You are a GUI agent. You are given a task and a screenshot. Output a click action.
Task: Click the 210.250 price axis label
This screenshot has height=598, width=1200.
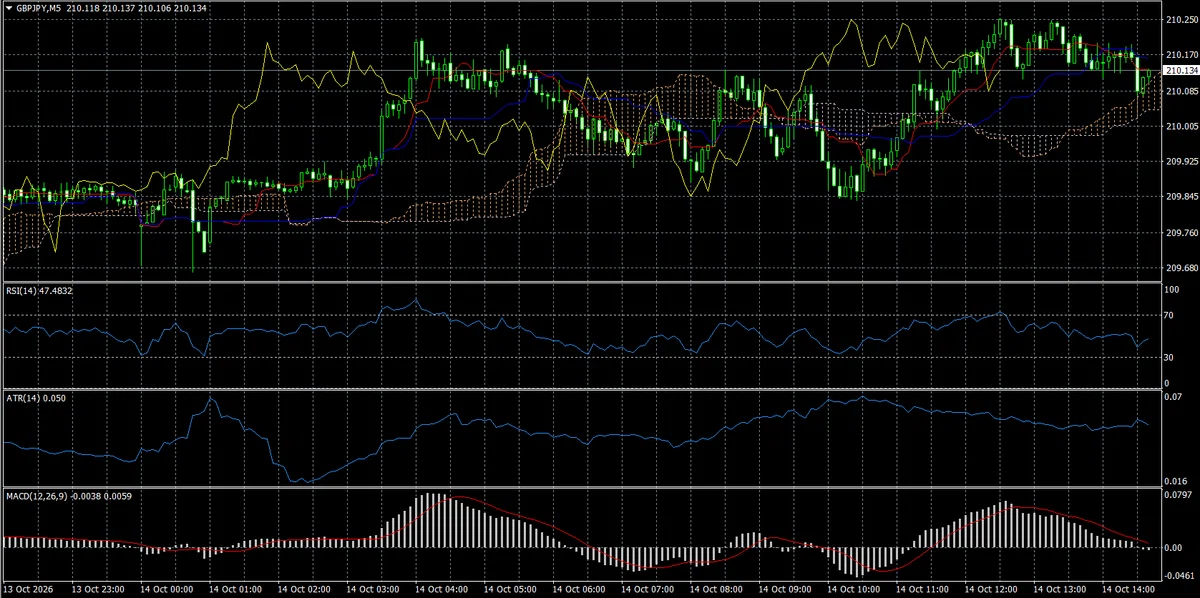tap(1181, 20)
